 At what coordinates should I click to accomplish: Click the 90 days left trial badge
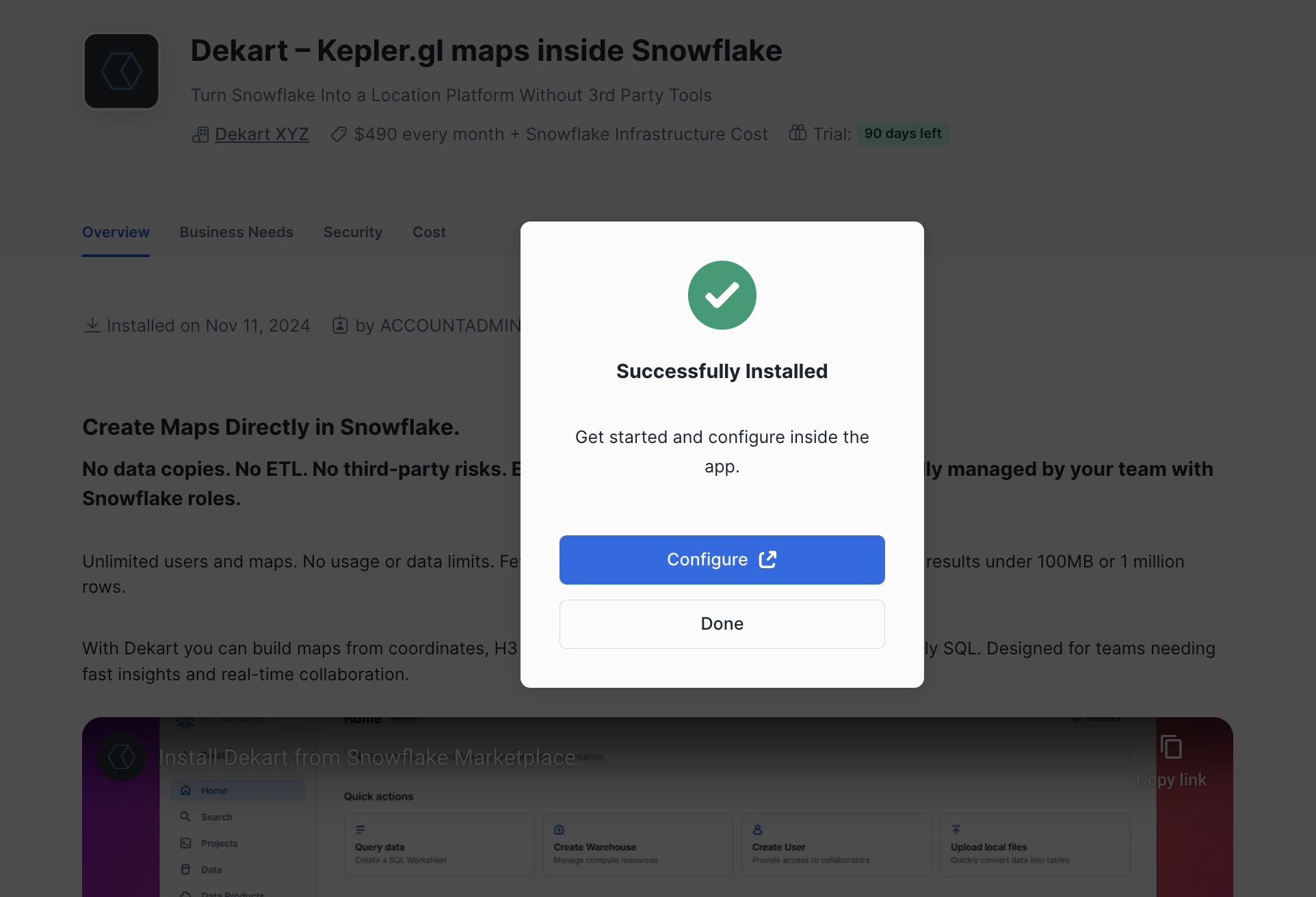click(902, 133)
